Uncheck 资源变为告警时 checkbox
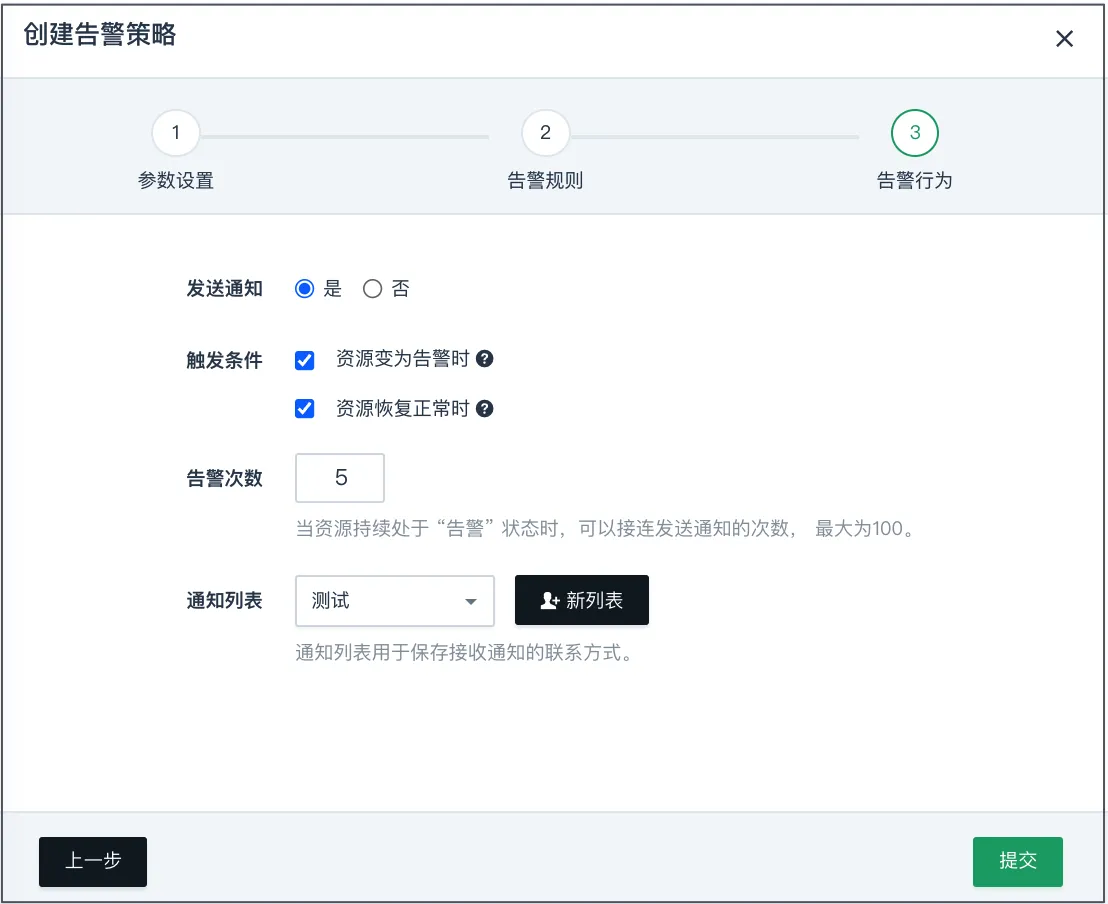1108x904 pixels. [305, 360]
